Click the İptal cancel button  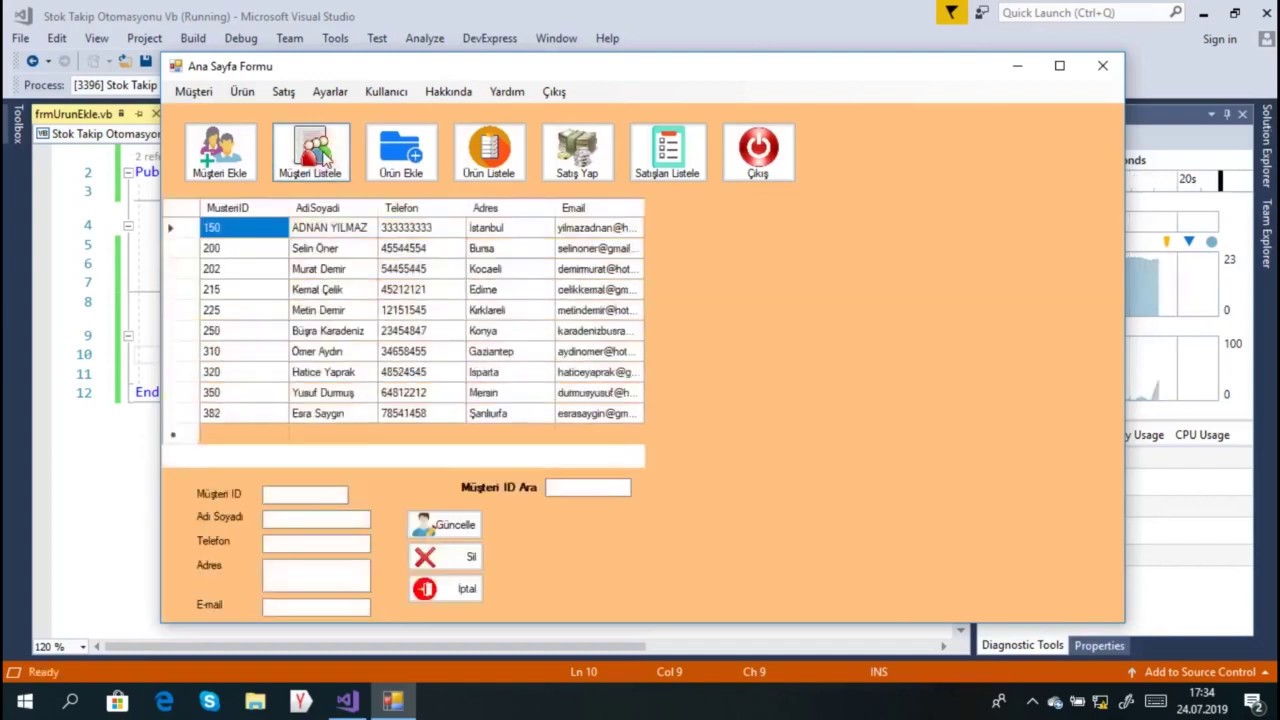click(x=444, y=589)
